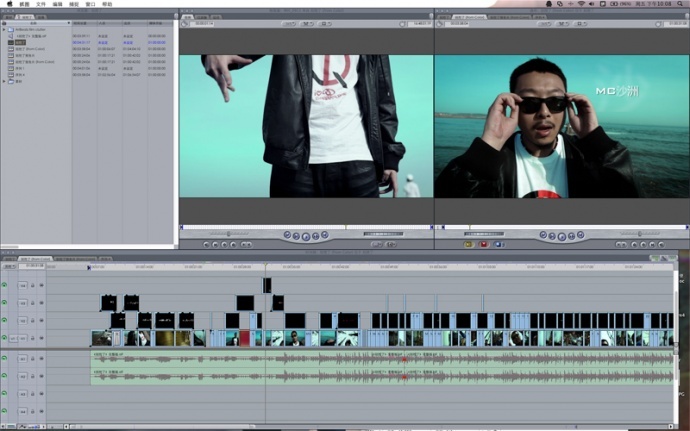Toggle visibility of video track V1
This screenshot has width=690, height=431.
[x=4, y=338]
